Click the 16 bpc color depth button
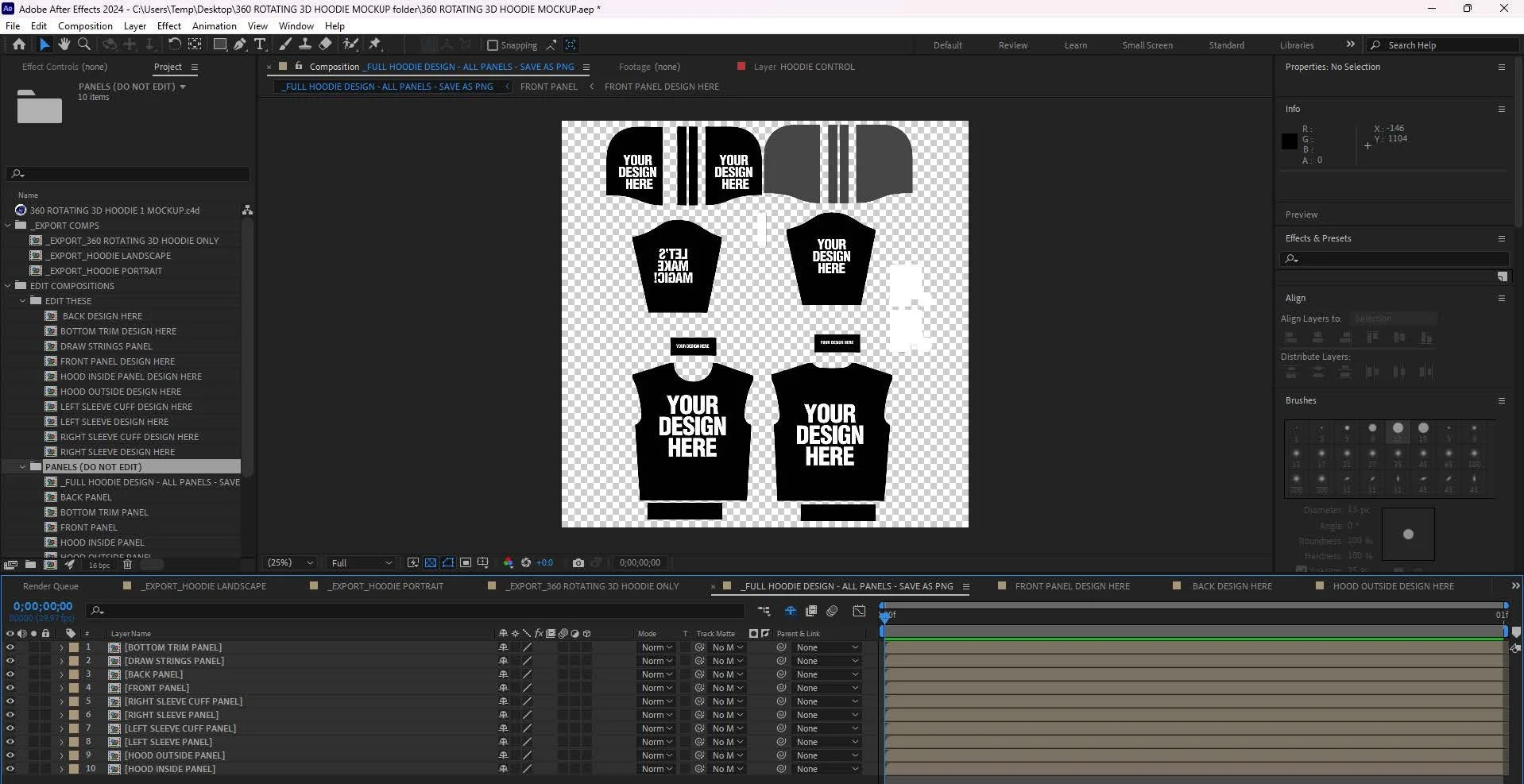 pyautogui.click(x=99, y=566)
